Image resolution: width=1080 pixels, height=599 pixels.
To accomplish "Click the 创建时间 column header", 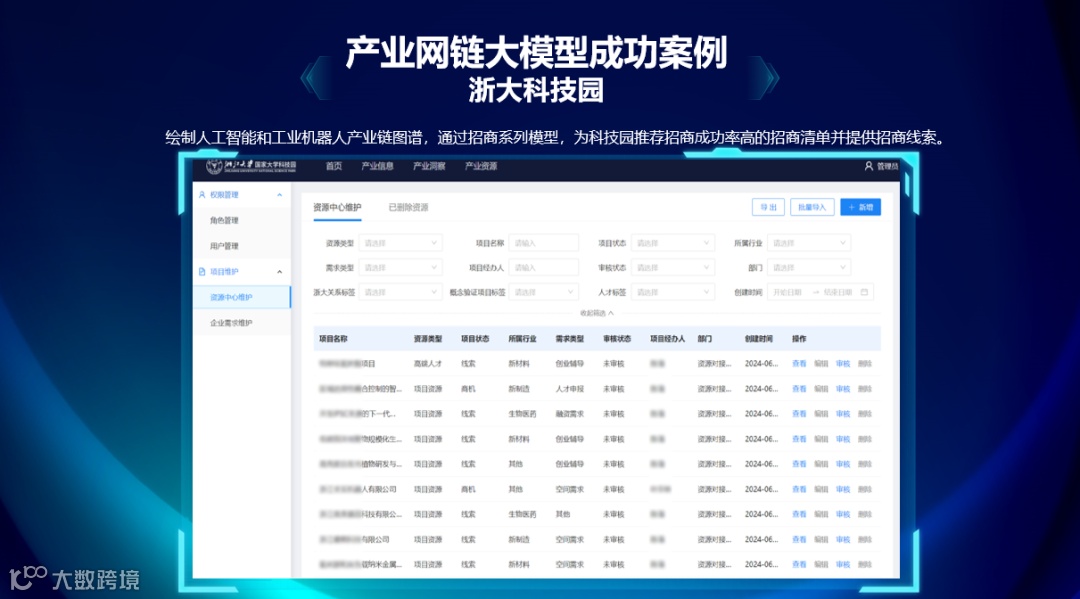I will pyautogui.click(x=758, y=339).
